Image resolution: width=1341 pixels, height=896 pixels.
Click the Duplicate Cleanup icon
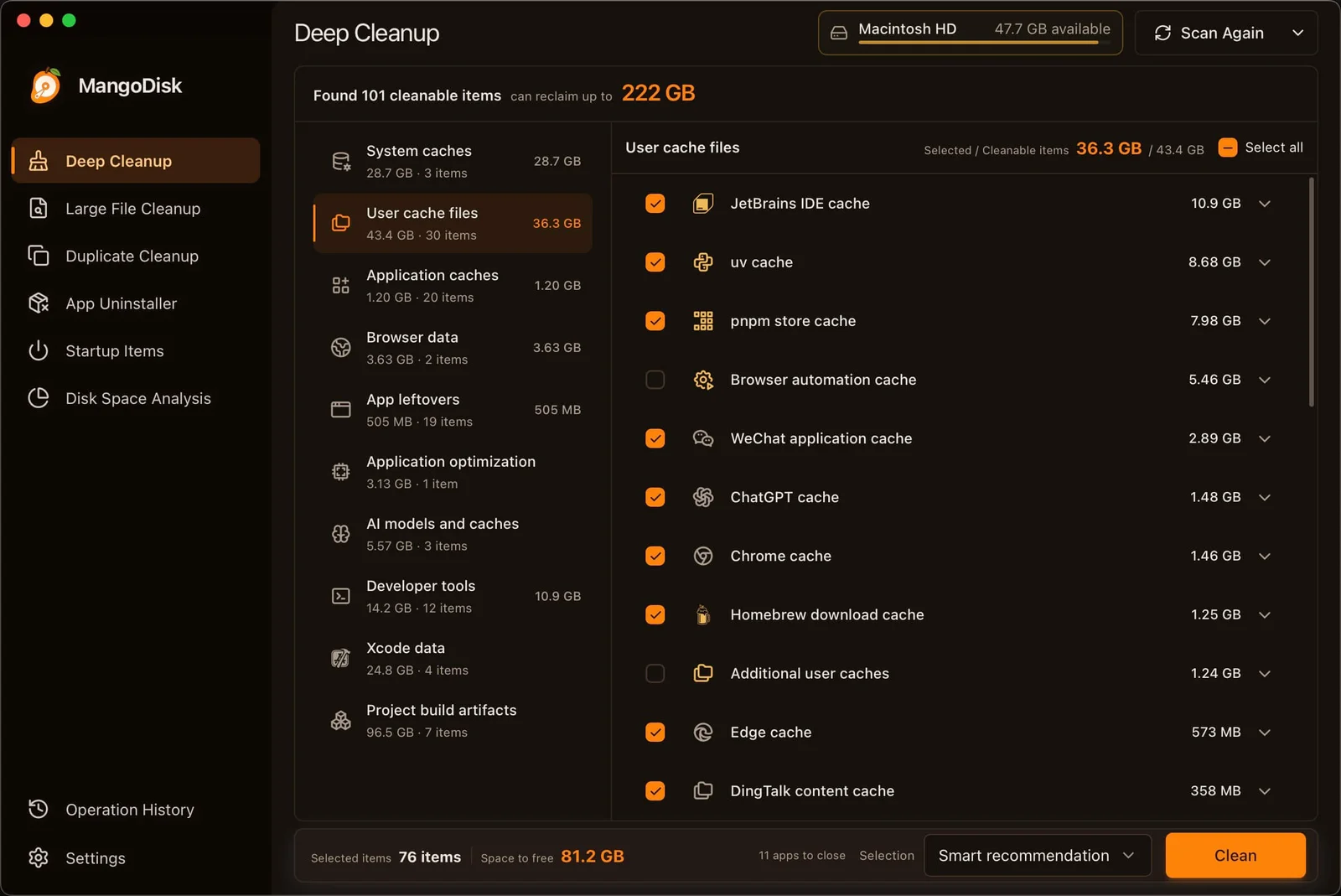(x=39, y=256)
